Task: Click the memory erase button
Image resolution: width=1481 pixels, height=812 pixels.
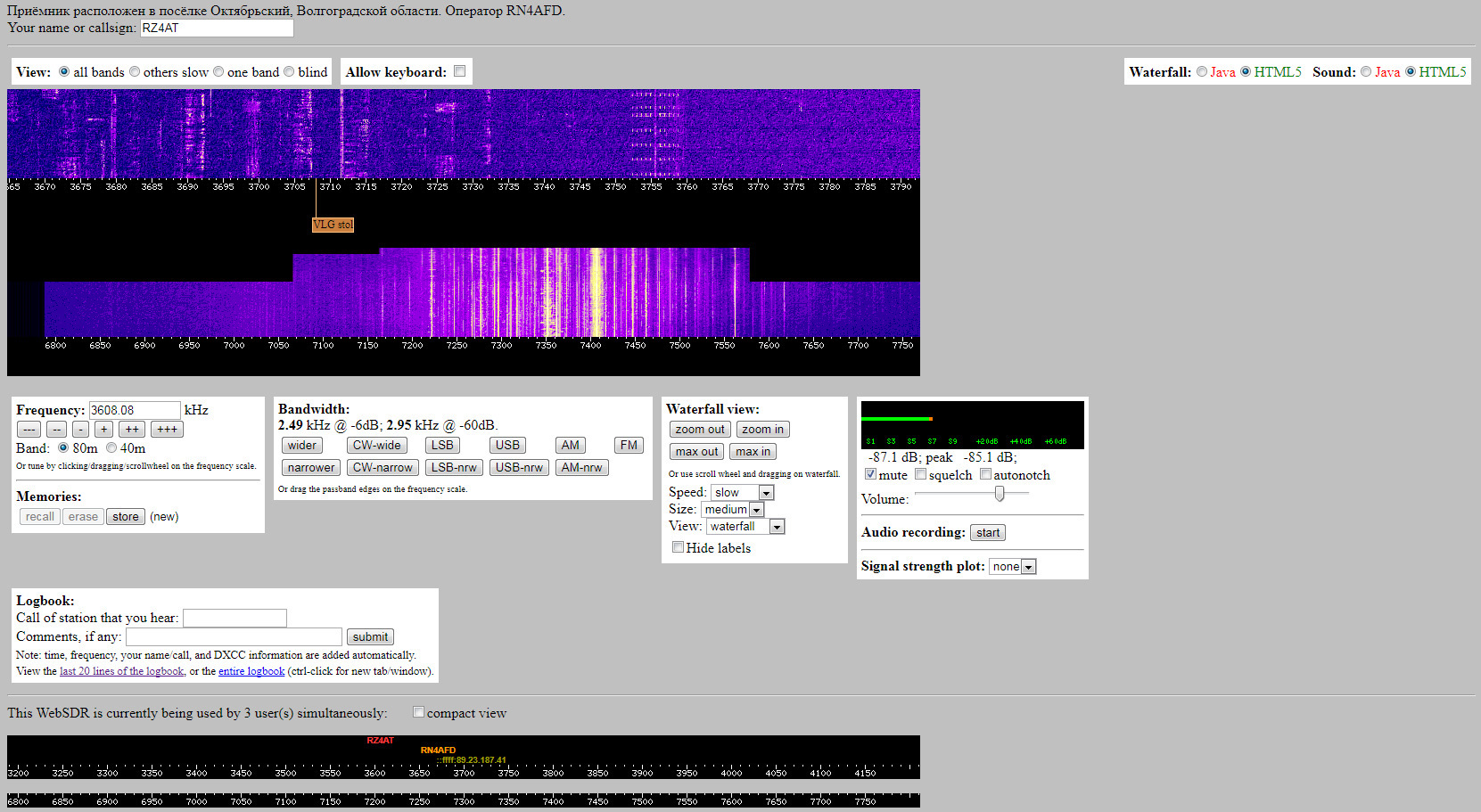Action: (83, 517)
